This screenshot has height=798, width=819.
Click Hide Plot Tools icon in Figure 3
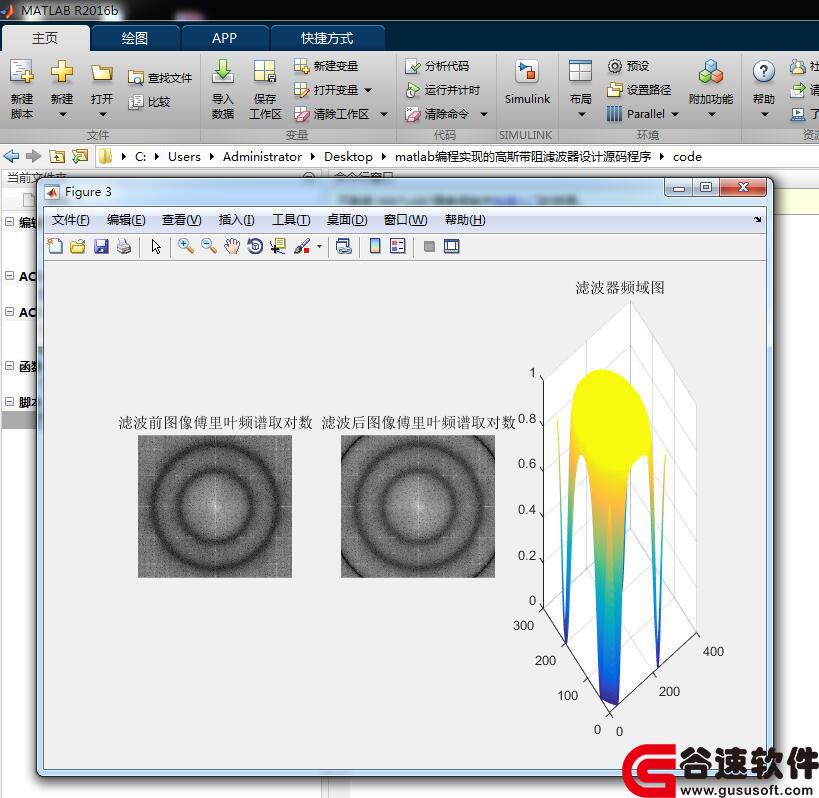point(429,246)
